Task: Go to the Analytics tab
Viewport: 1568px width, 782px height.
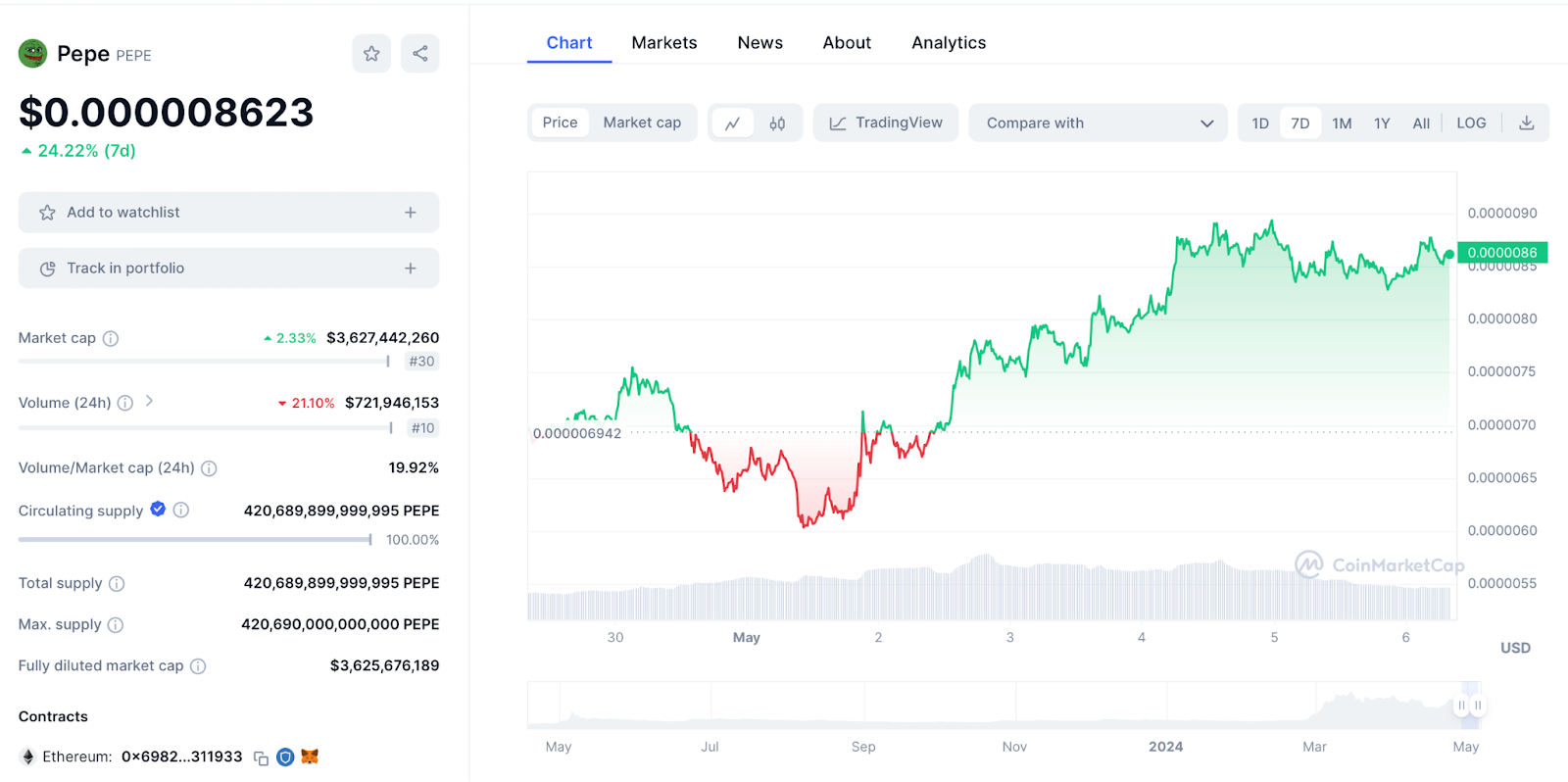Action: [949, 43]
